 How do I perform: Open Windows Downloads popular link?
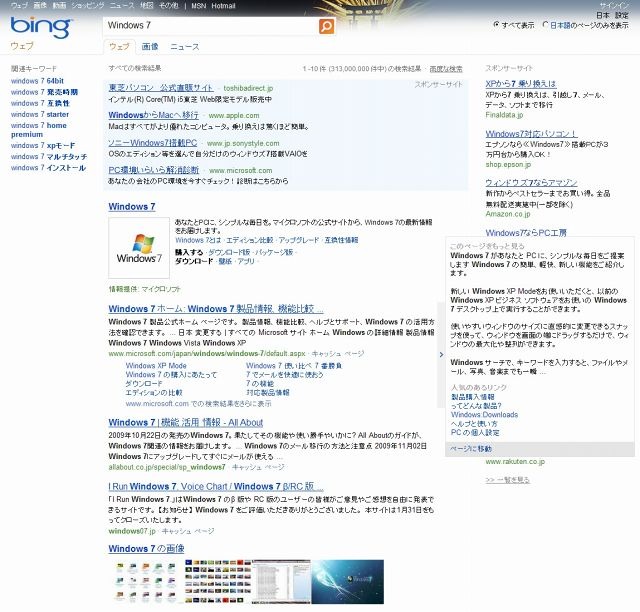point(484,415)
